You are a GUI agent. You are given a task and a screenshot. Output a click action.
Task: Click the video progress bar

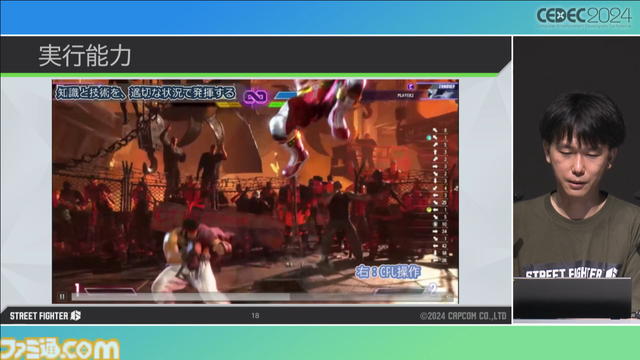pos(262,297)
